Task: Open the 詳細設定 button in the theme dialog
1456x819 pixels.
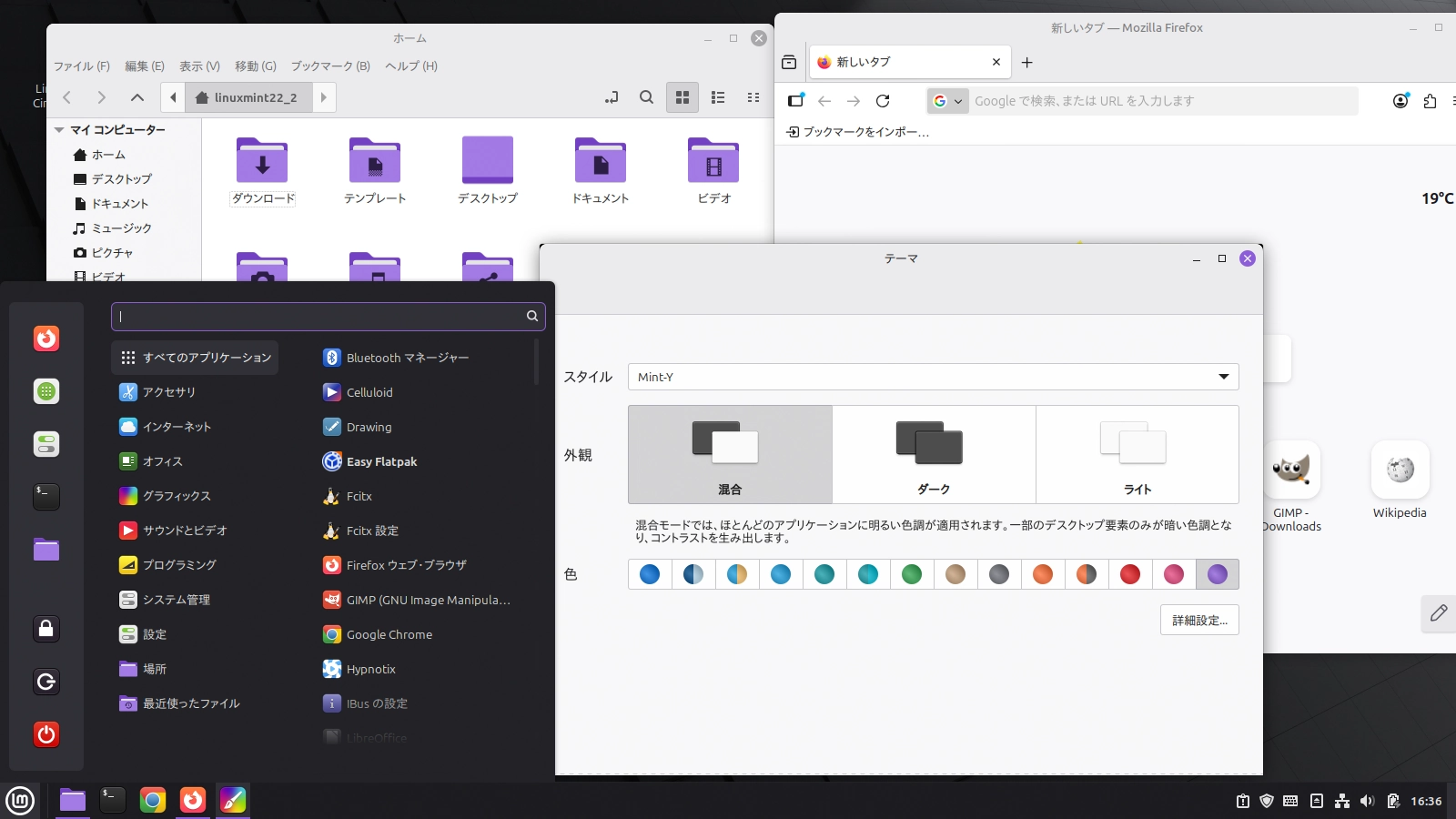Action: coord(1200,620)
